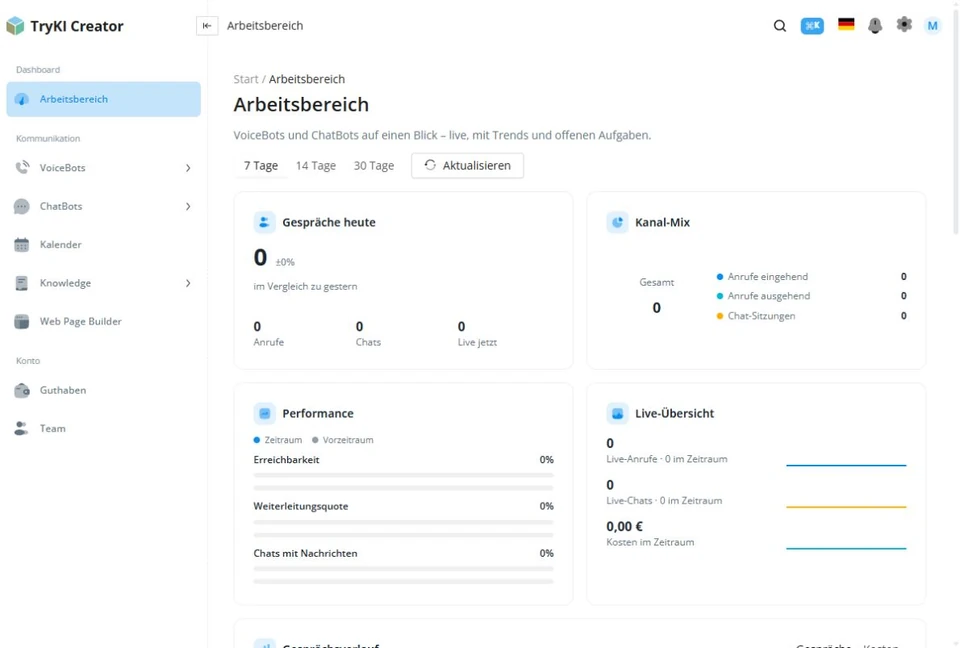Viewport: 960px width, 648px height.
Task: Click the 0,00 € cost value
Action: point(624,527)
